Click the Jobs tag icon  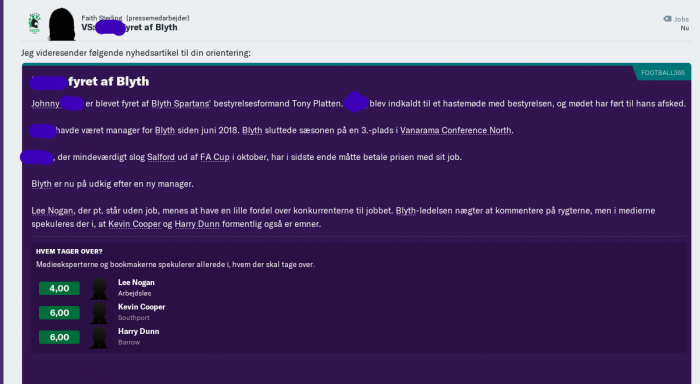click(667, 19)
